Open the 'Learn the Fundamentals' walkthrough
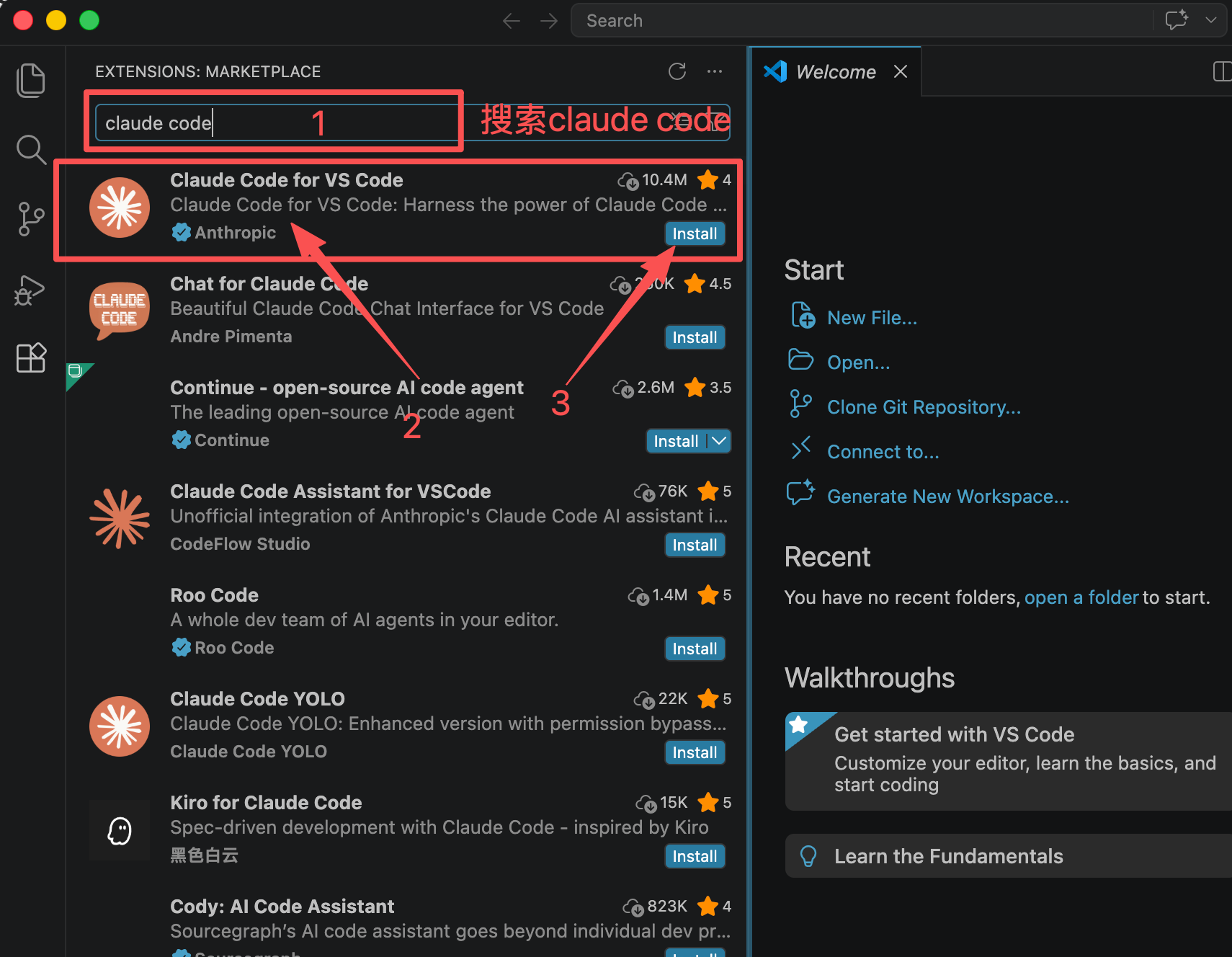This screenshot has width=1232, height=957. pyautogui.click(x=1009, y=856)
